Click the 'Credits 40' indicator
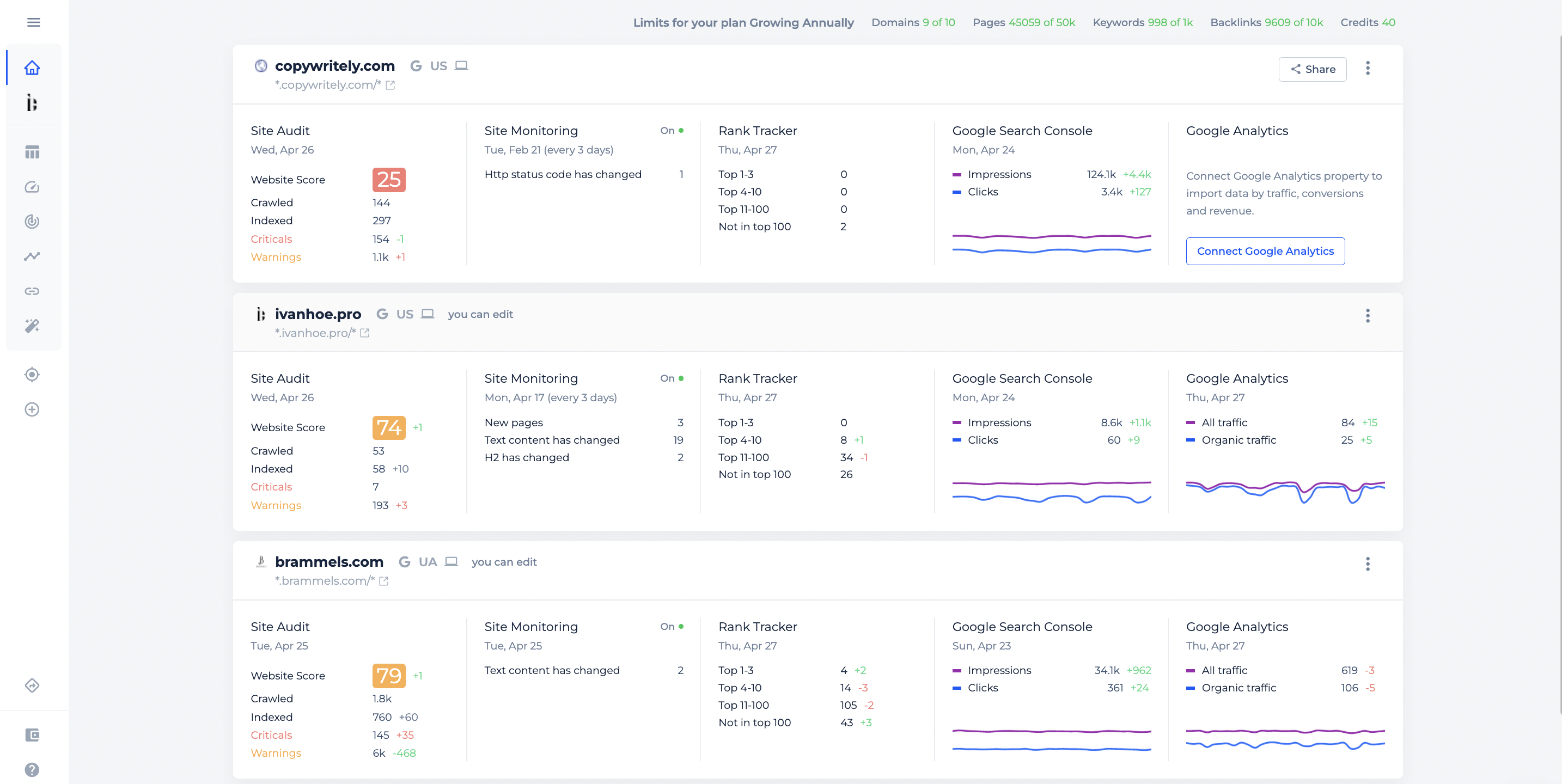Image resolution: width=1562 pixels, height=784 pixels. pos(1368,22)
